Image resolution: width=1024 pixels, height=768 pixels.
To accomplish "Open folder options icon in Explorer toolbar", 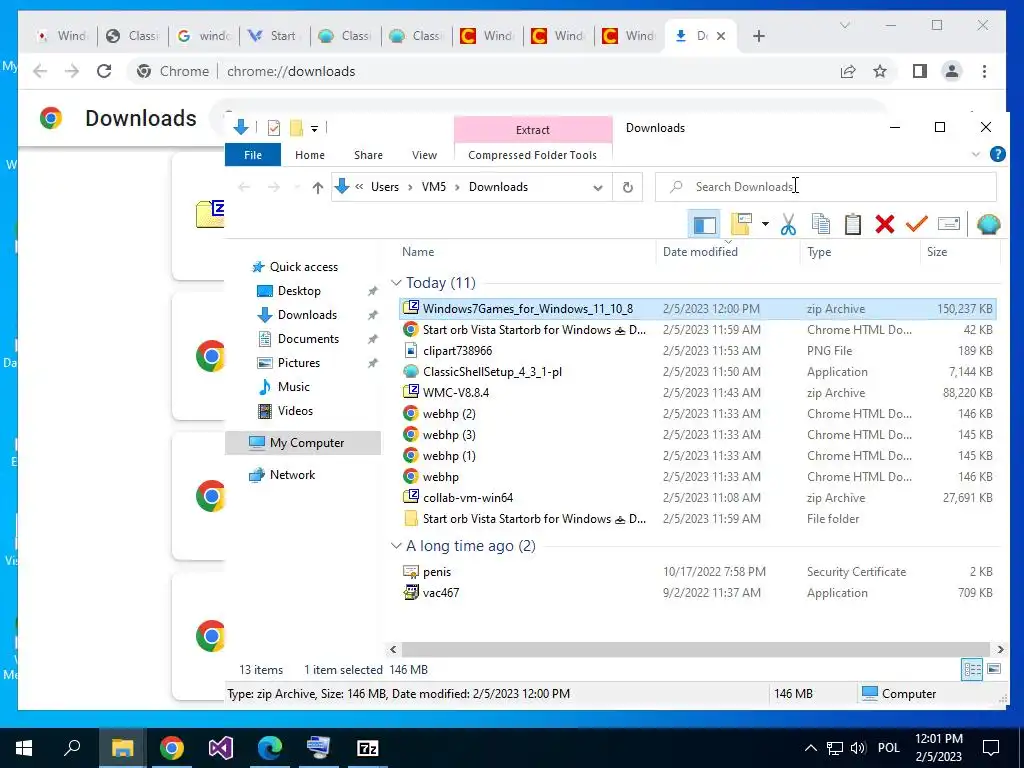I will [x=741, y=224].
